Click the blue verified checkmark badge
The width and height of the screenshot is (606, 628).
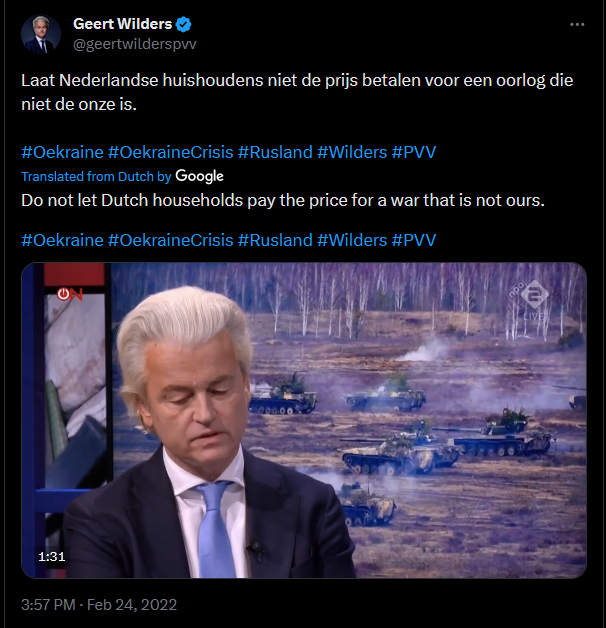pyautogui.click(x=183, y=24)
